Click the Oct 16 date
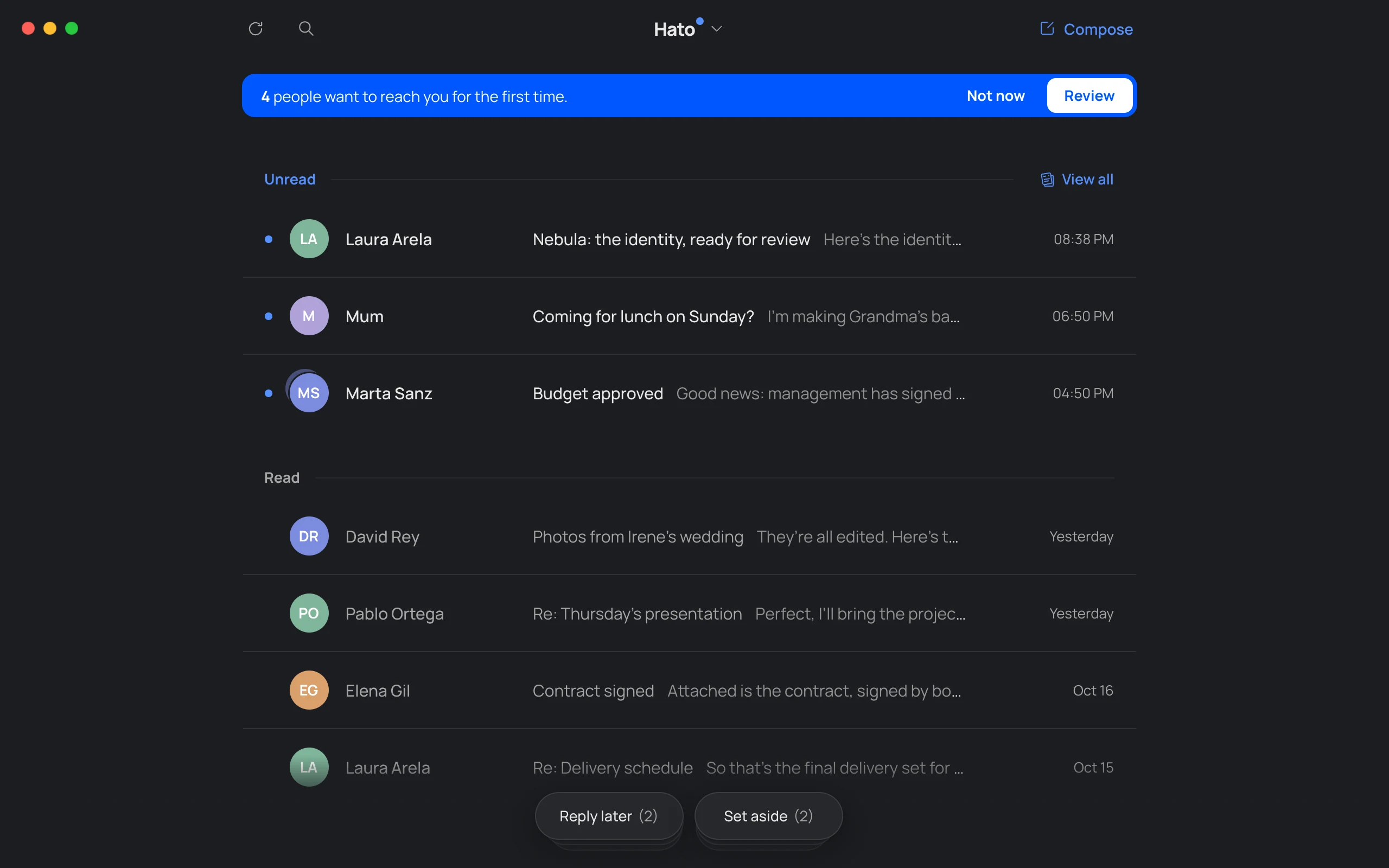This screenshot has height=868, width=1389. click(1093, 691)
